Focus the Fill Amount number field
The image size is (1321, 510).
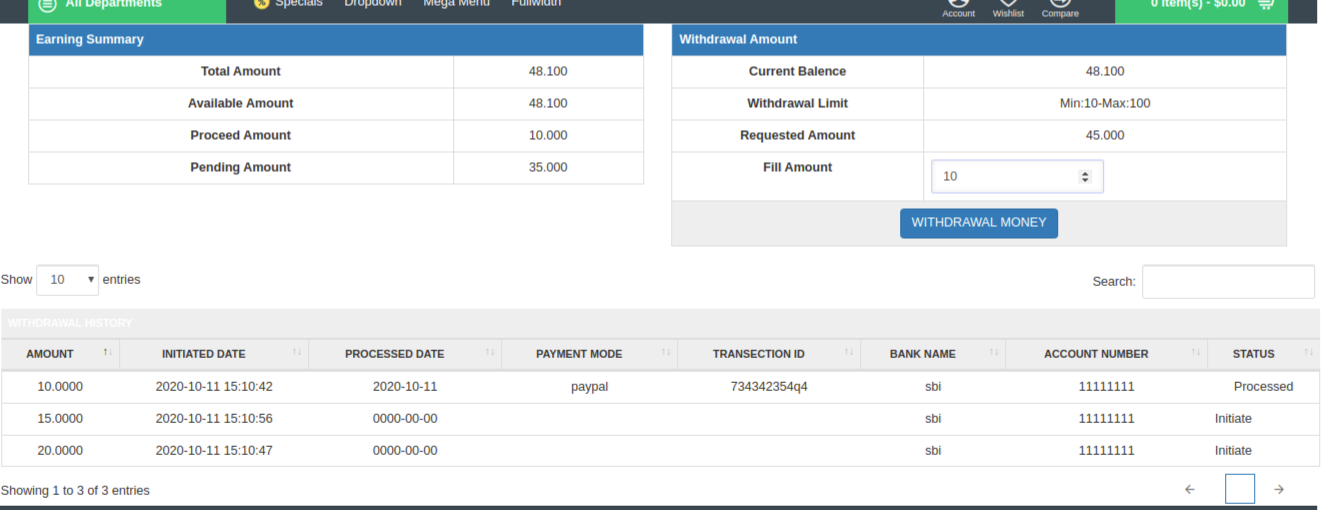(1017, 176)
